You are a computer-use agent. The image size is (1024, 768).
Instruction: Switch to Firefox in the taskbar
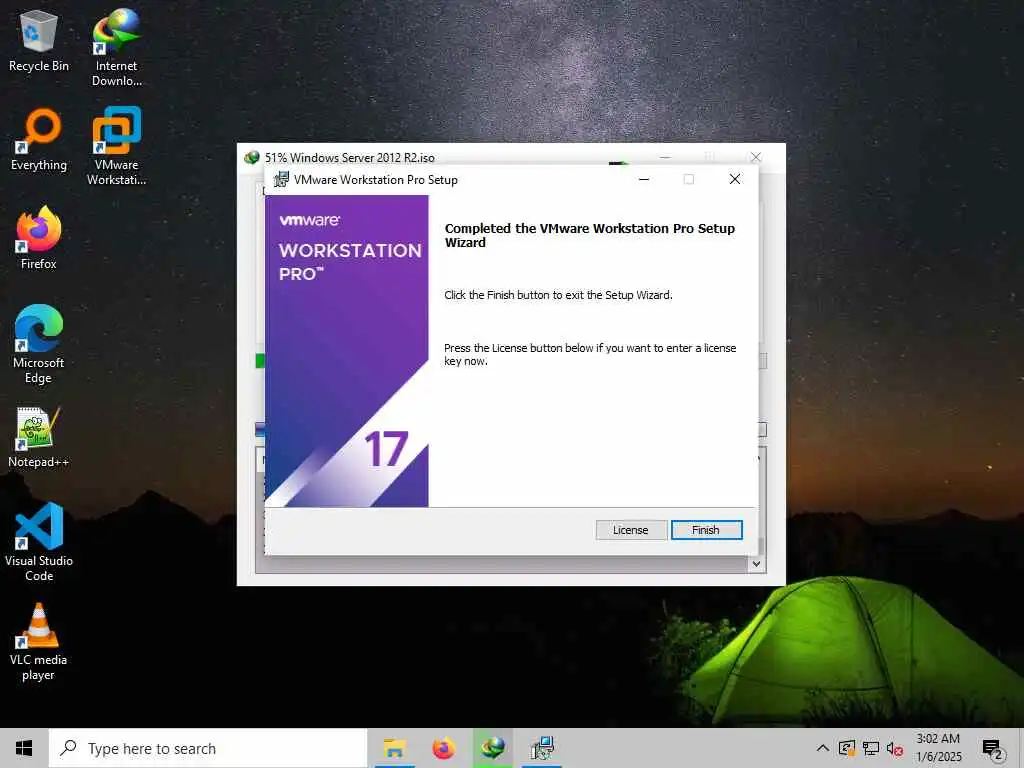coord(443,748)
